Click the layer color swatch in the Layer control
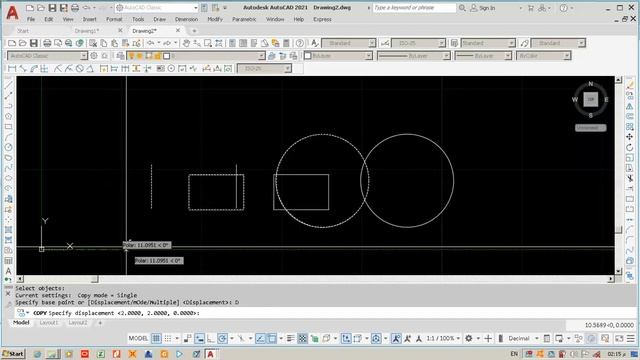 [167, 56]
